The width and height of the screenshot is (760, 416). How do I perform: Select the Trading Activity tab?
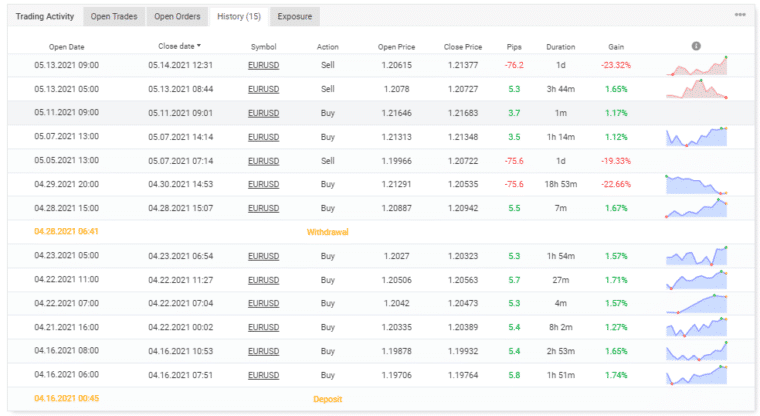click(x=44, y=16)
